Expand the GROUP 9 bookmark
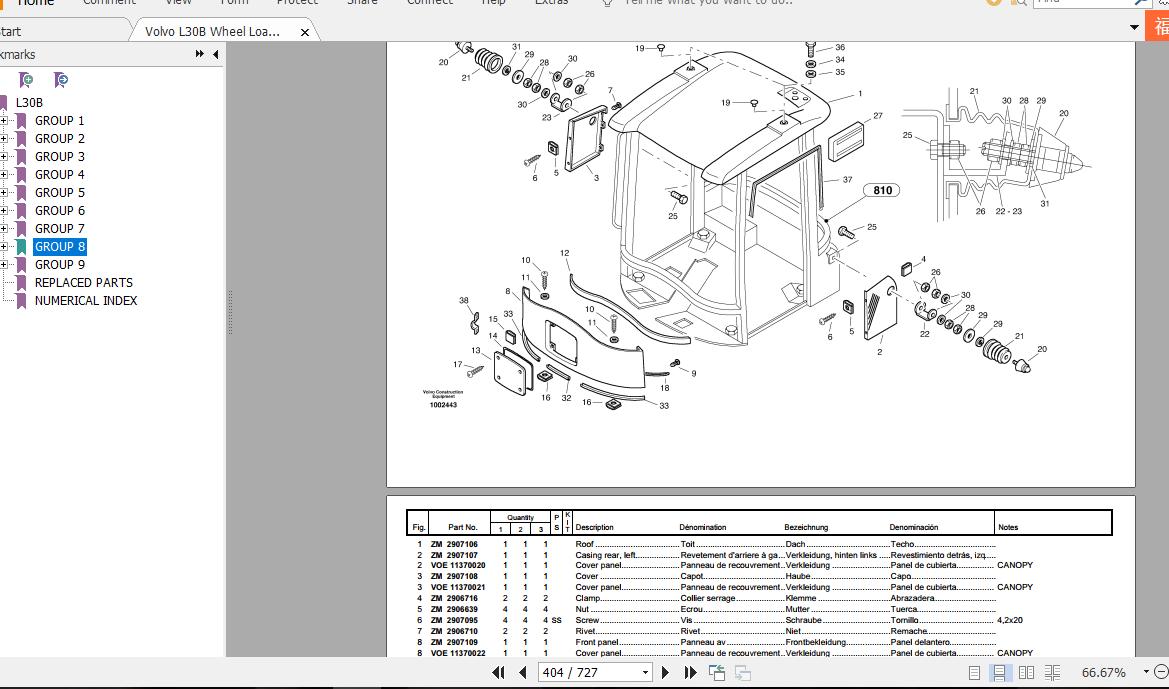 pyautogui.click(x=4, y=265)
